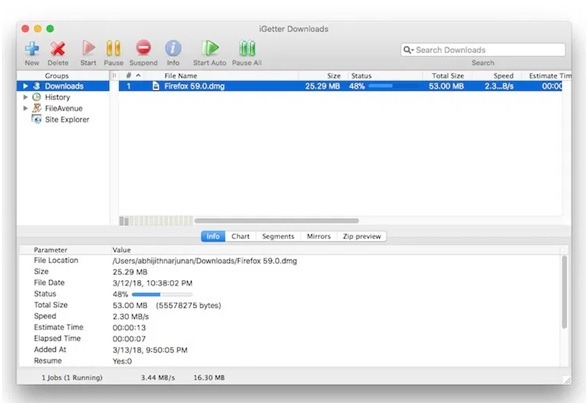The width and height of the screenshot is (588, 405).
Task: Switch to the Info tab
Action: (x=213, y=236)
